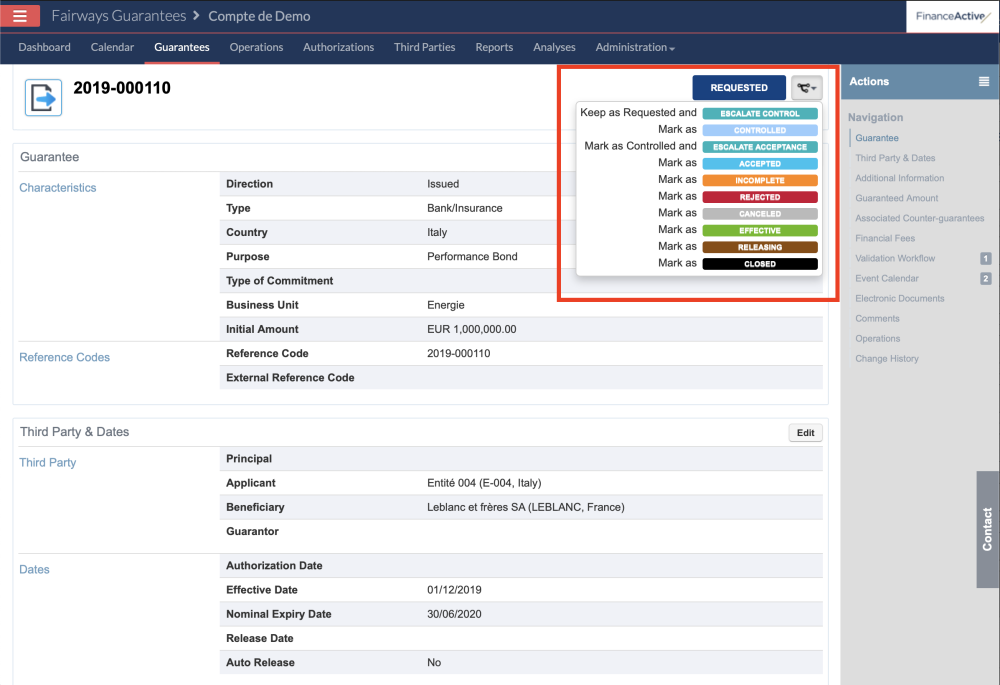This screenshot has width=1000, height=685.
Task: Mark guarantee as Closed
Action: pos(760,263)
